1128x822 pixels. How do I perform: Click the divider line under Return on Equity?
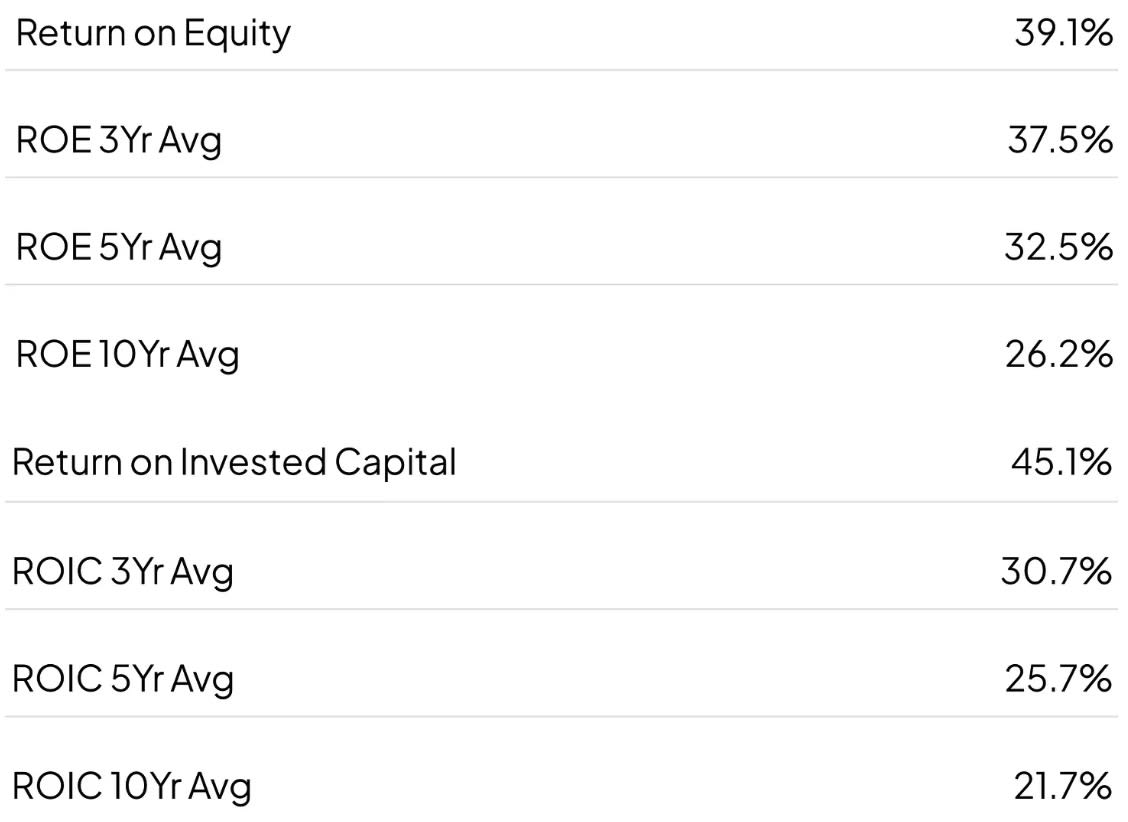564,70
